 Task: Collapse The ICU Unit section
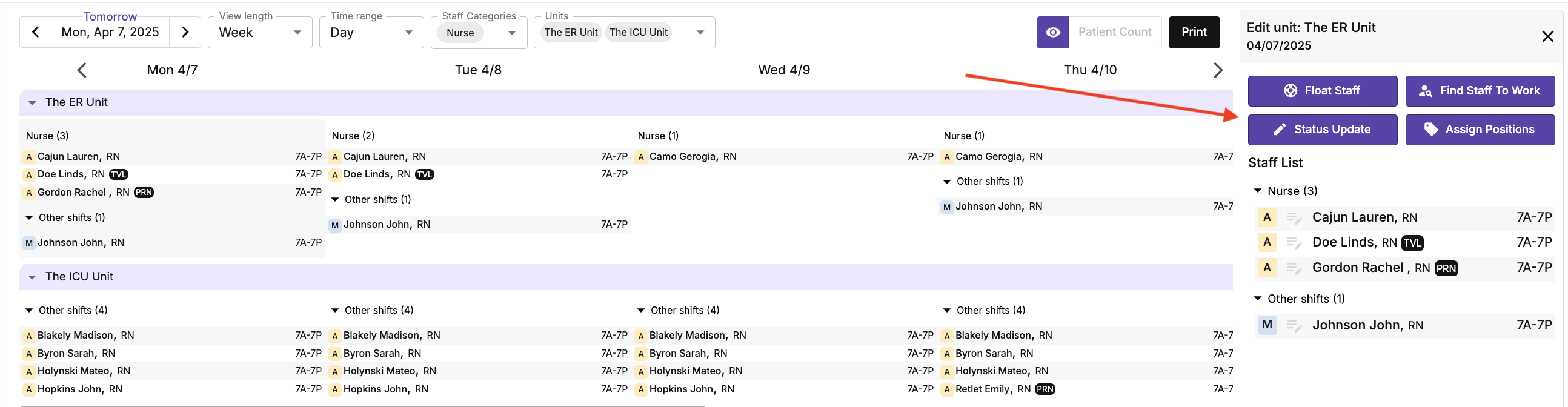32,277
